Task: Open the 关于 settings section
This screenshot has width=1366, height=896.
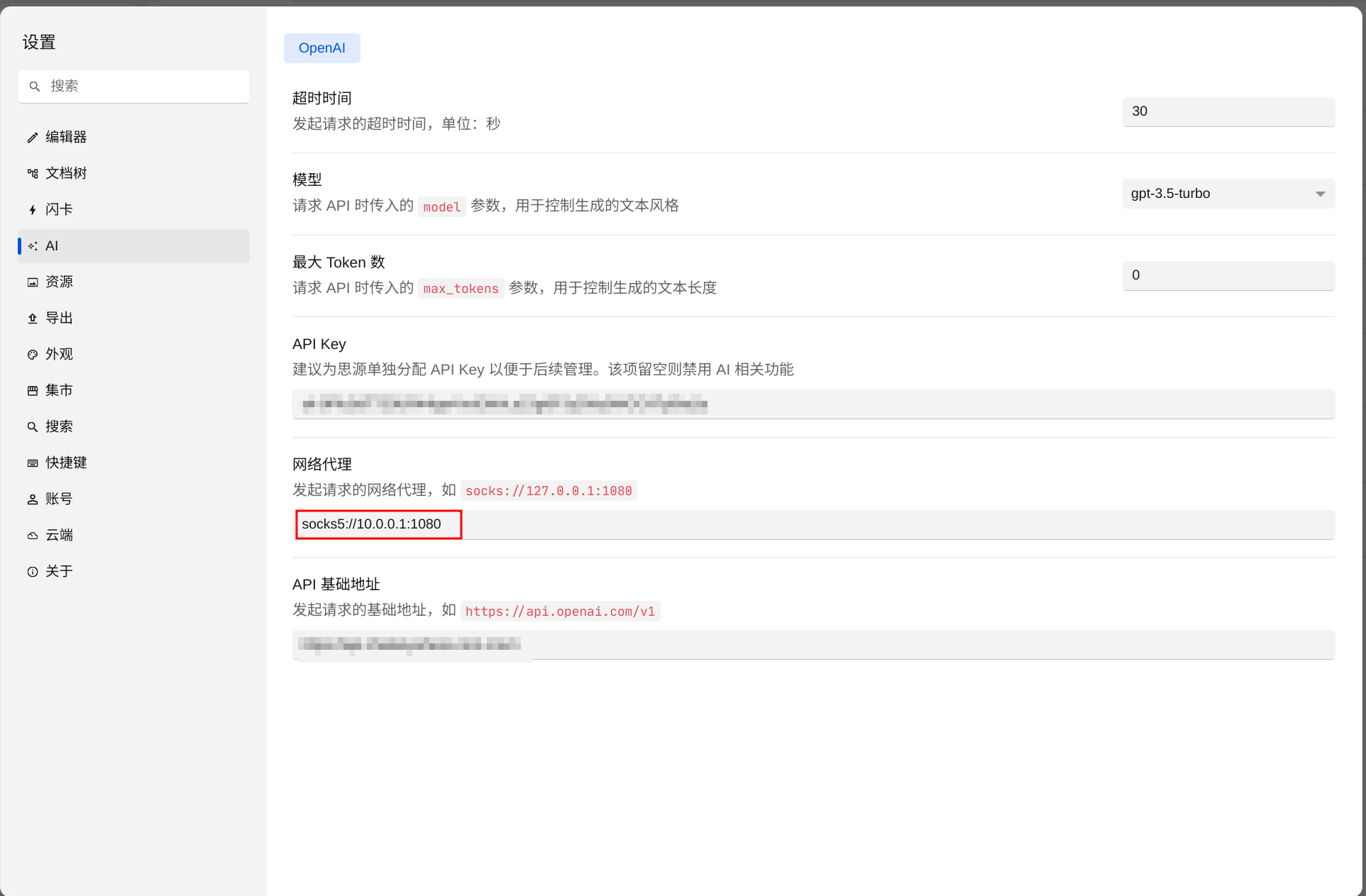Action: click(59, 570)
